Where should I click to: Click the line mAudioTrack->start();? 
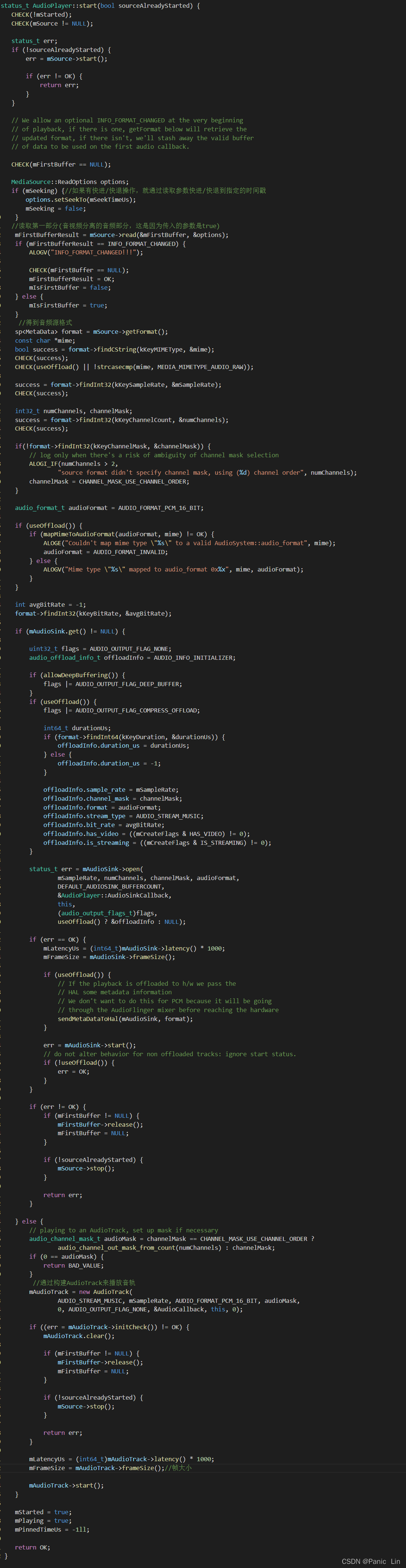tap(66, 1486)
